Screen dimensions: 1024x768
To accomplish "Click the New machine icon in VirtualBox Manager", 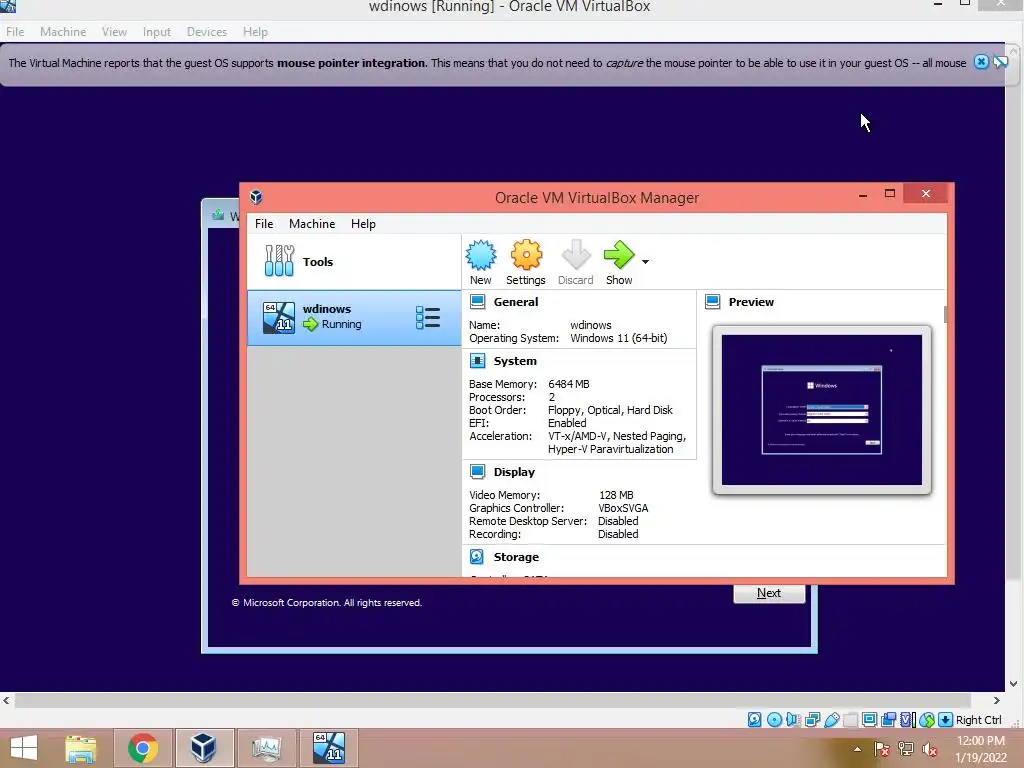I will pyautogui.click(x=481, y=255).
